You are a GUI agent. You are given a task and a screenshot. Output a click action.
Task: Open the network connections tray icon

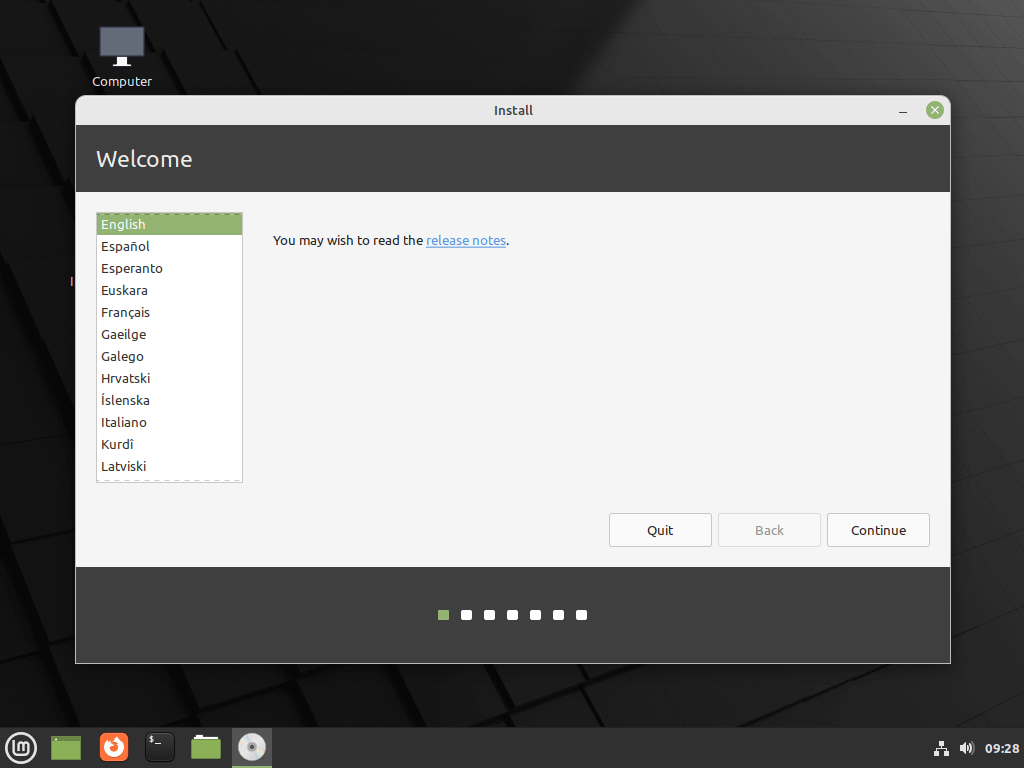(941, 748)
